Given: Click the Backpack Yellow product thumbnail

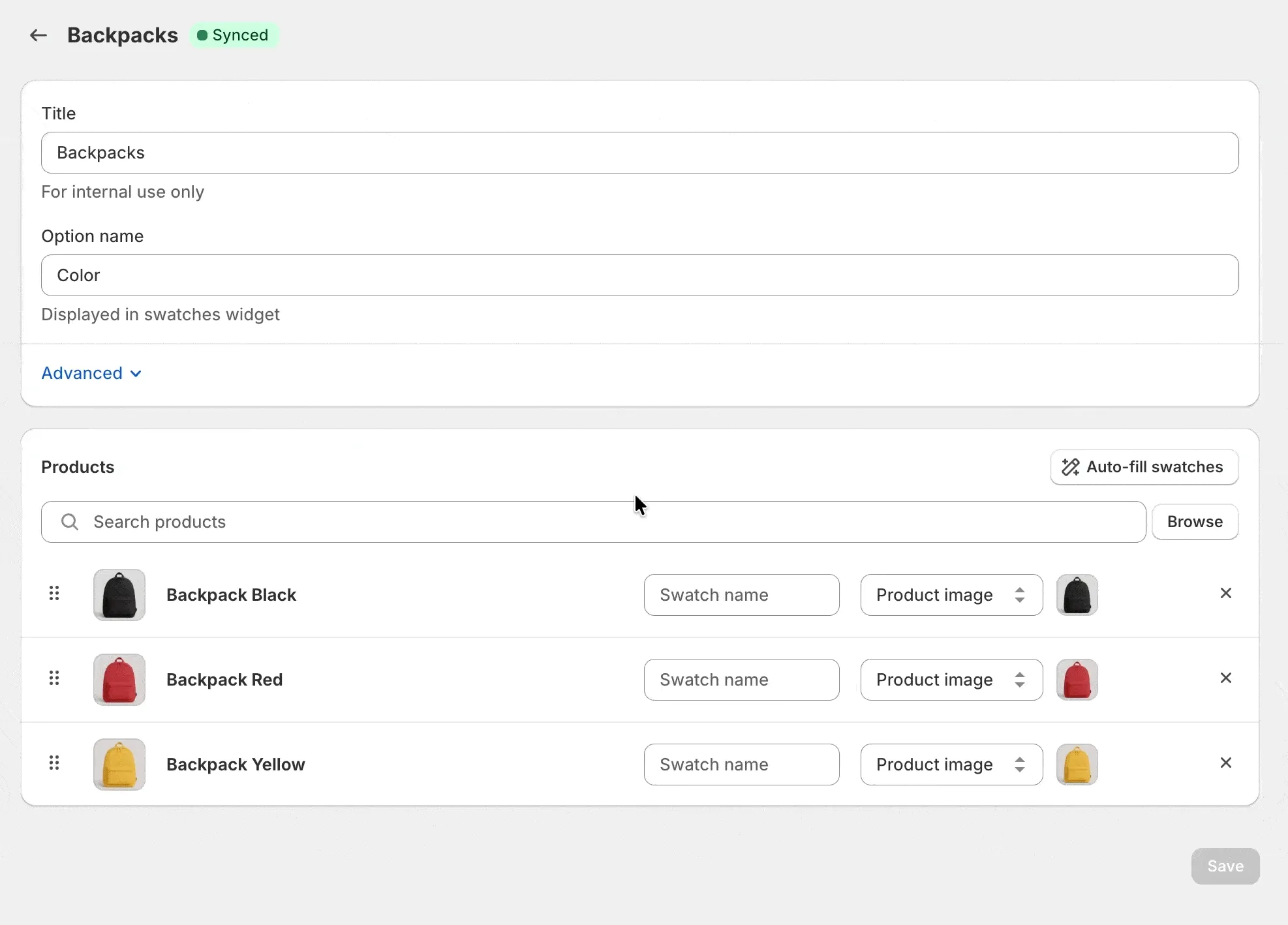Looking at the screenshot, I should click(118, 765).
